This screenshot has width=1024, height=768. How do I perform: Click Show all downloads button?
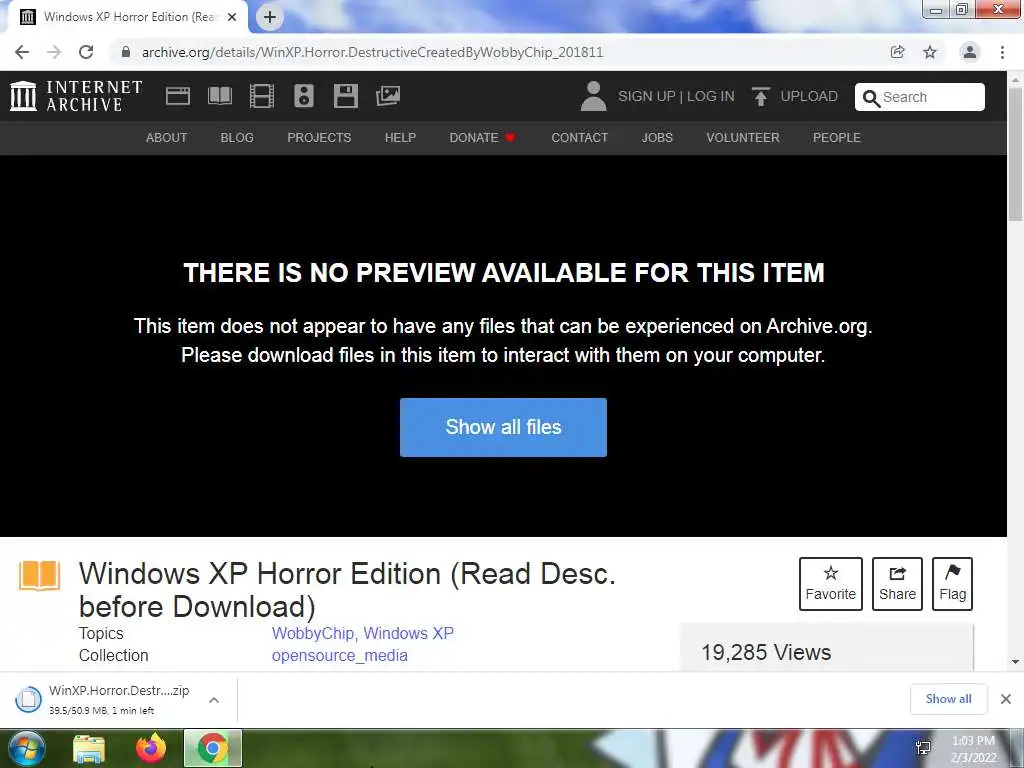pos(948,699)
